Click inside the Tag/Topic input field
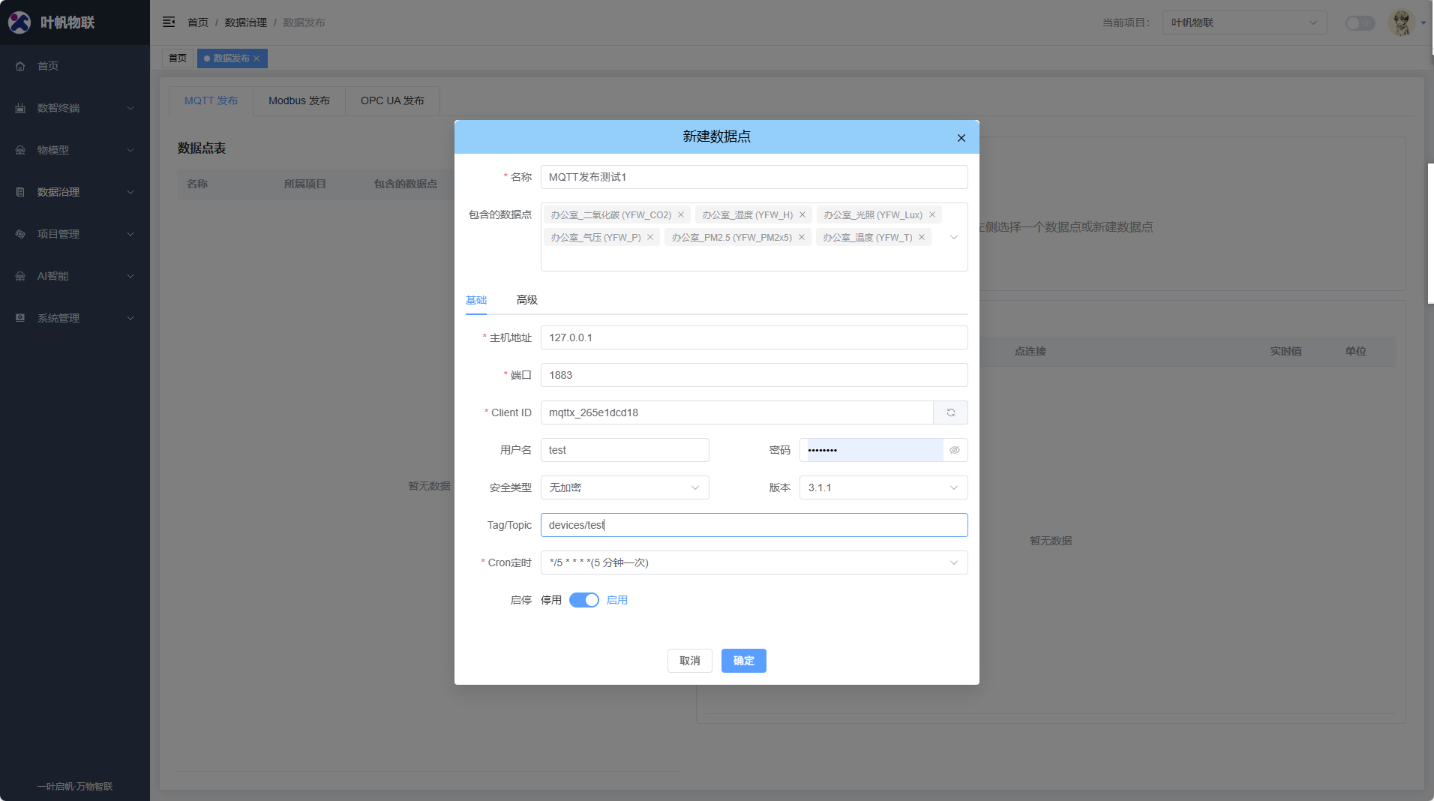Viewport: 1434px width, 801px height. tap(753, 524)
